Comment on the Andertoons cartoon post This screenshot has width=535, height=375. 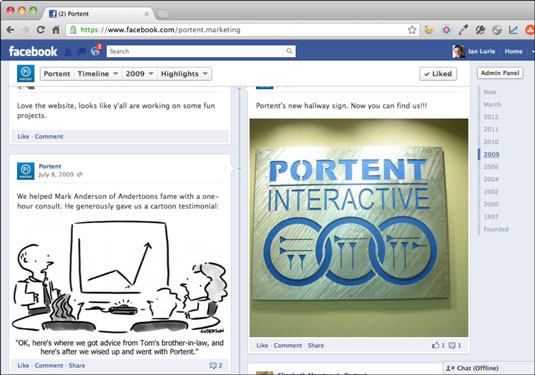[x=49, y=365]
